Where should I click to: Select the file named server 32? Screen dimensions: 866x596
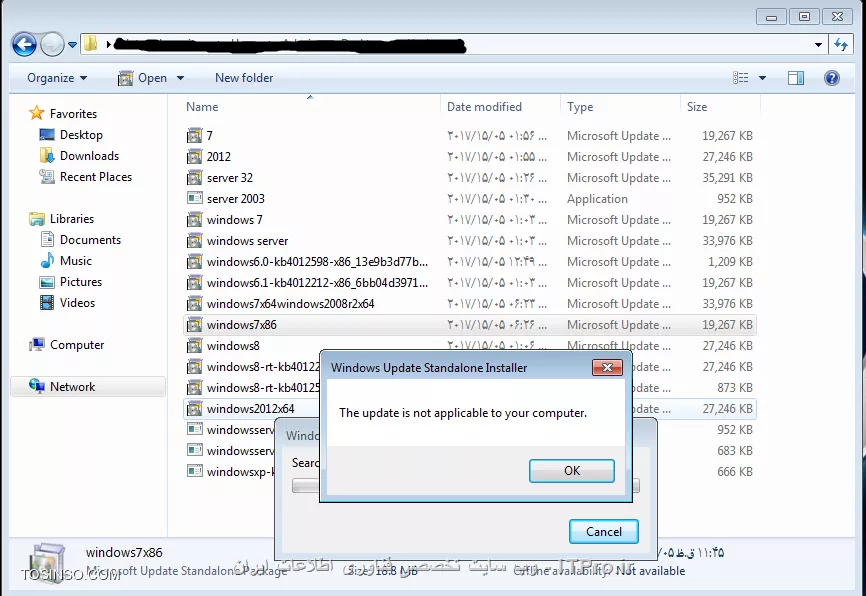point(230,177)
